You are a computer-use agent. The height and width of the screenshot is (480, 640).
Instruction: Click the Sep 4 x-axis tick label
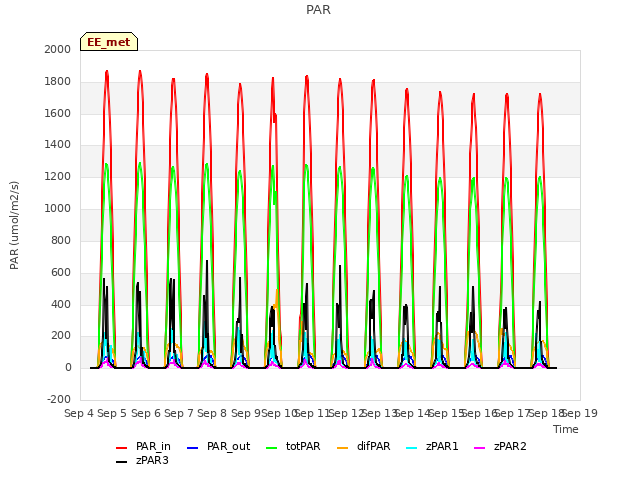tap(79, 413)
